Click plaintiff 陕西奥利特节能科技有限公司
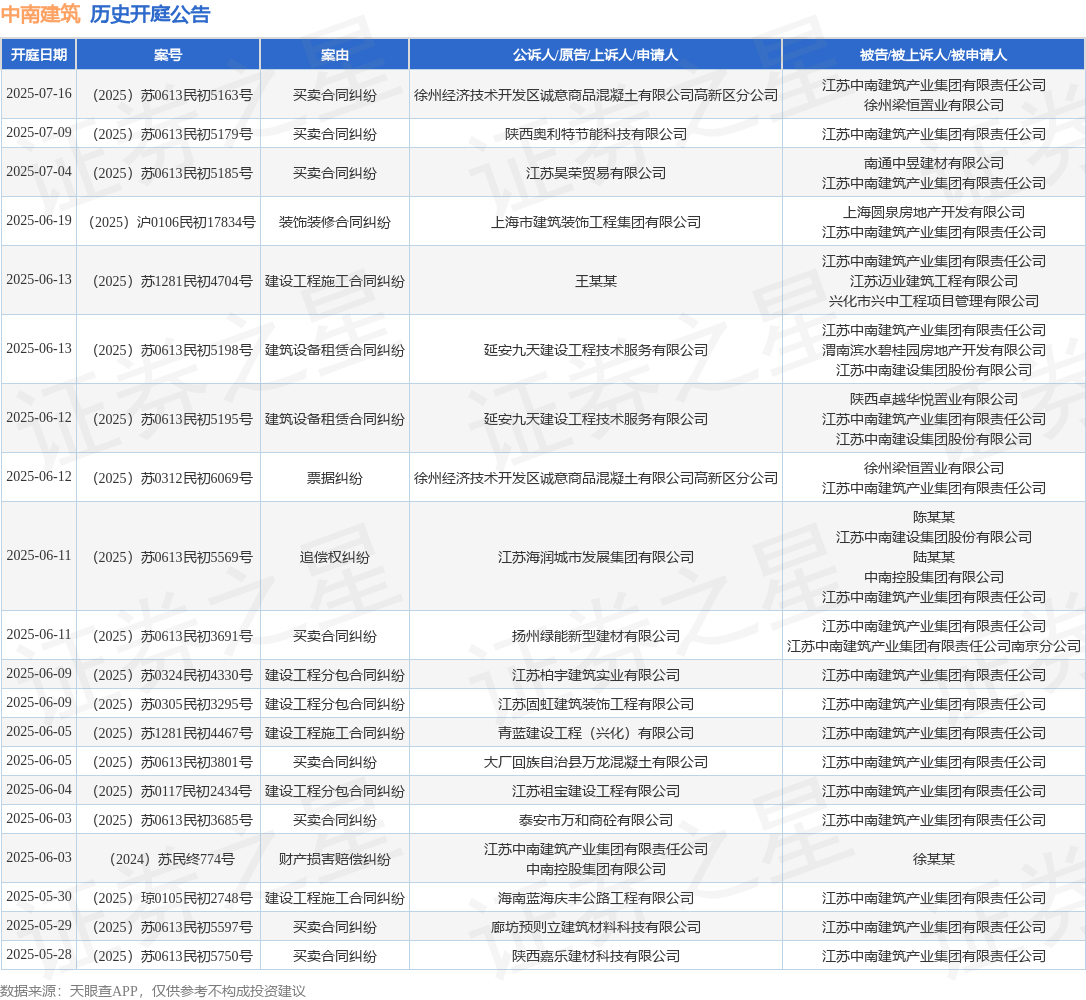 596,134
